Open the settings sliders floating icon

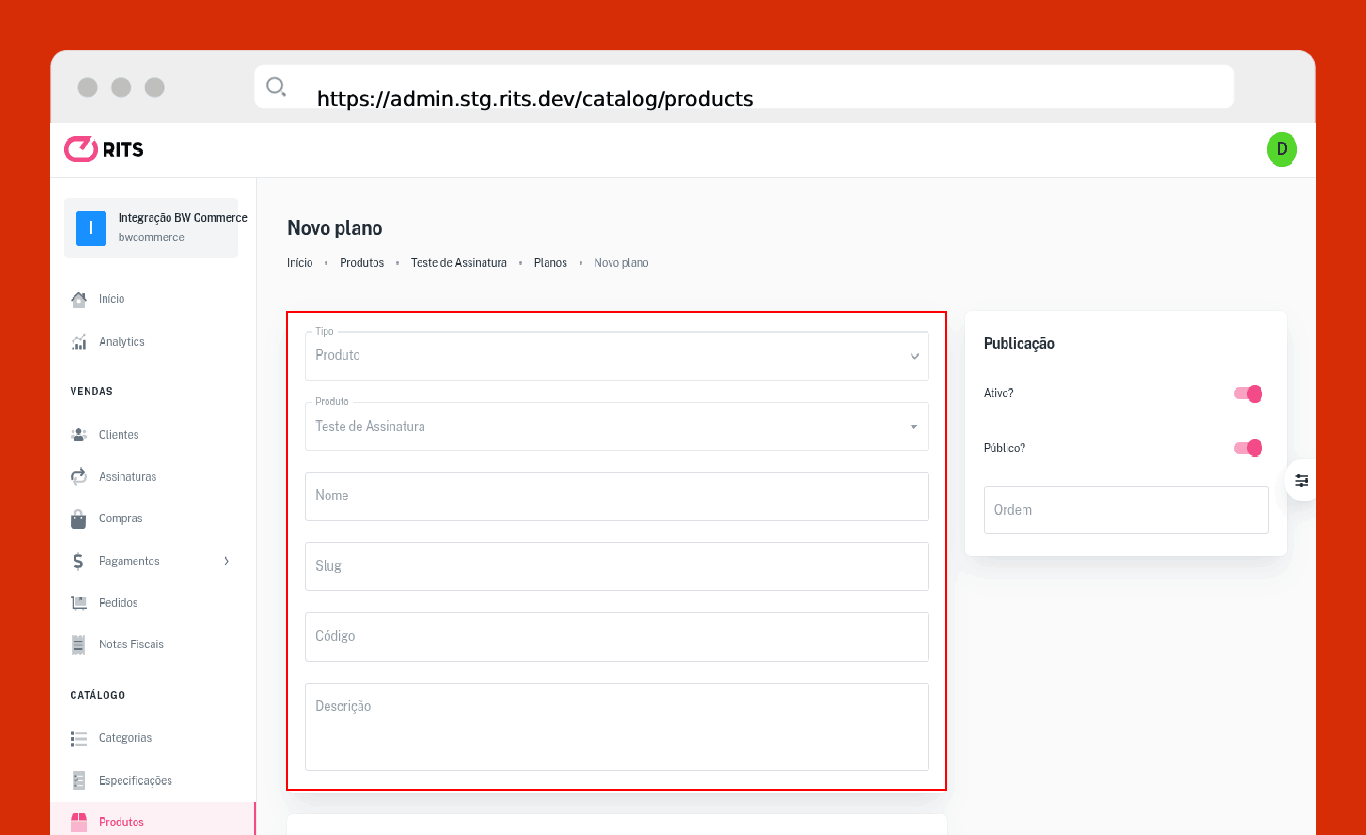(1301, 481)
